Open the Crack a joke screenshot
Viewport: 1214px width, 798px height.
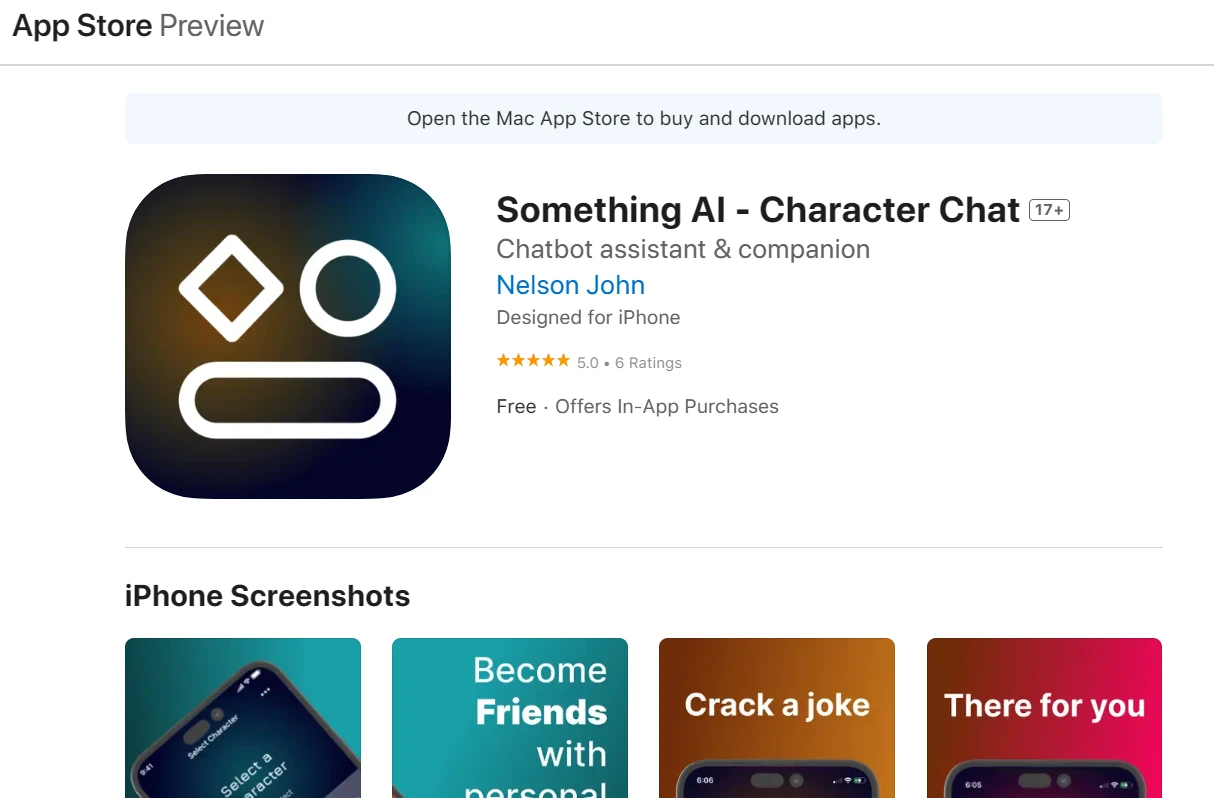coord(777,718)
